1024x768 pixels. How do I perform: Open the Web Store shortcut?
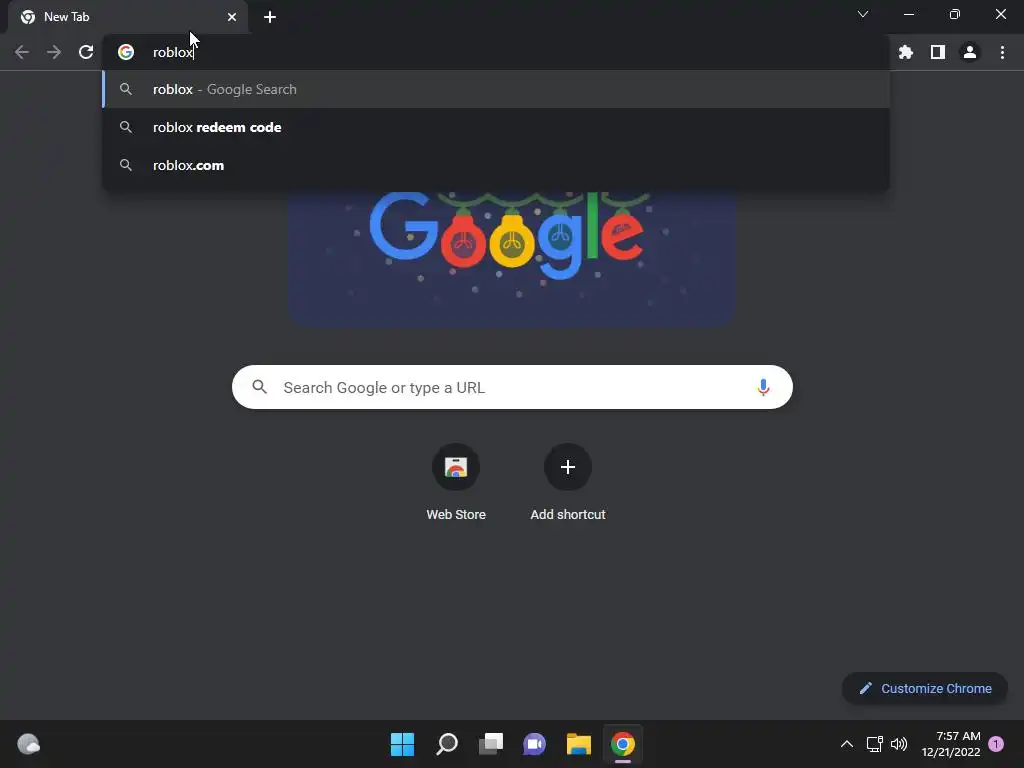click(456, 483)
